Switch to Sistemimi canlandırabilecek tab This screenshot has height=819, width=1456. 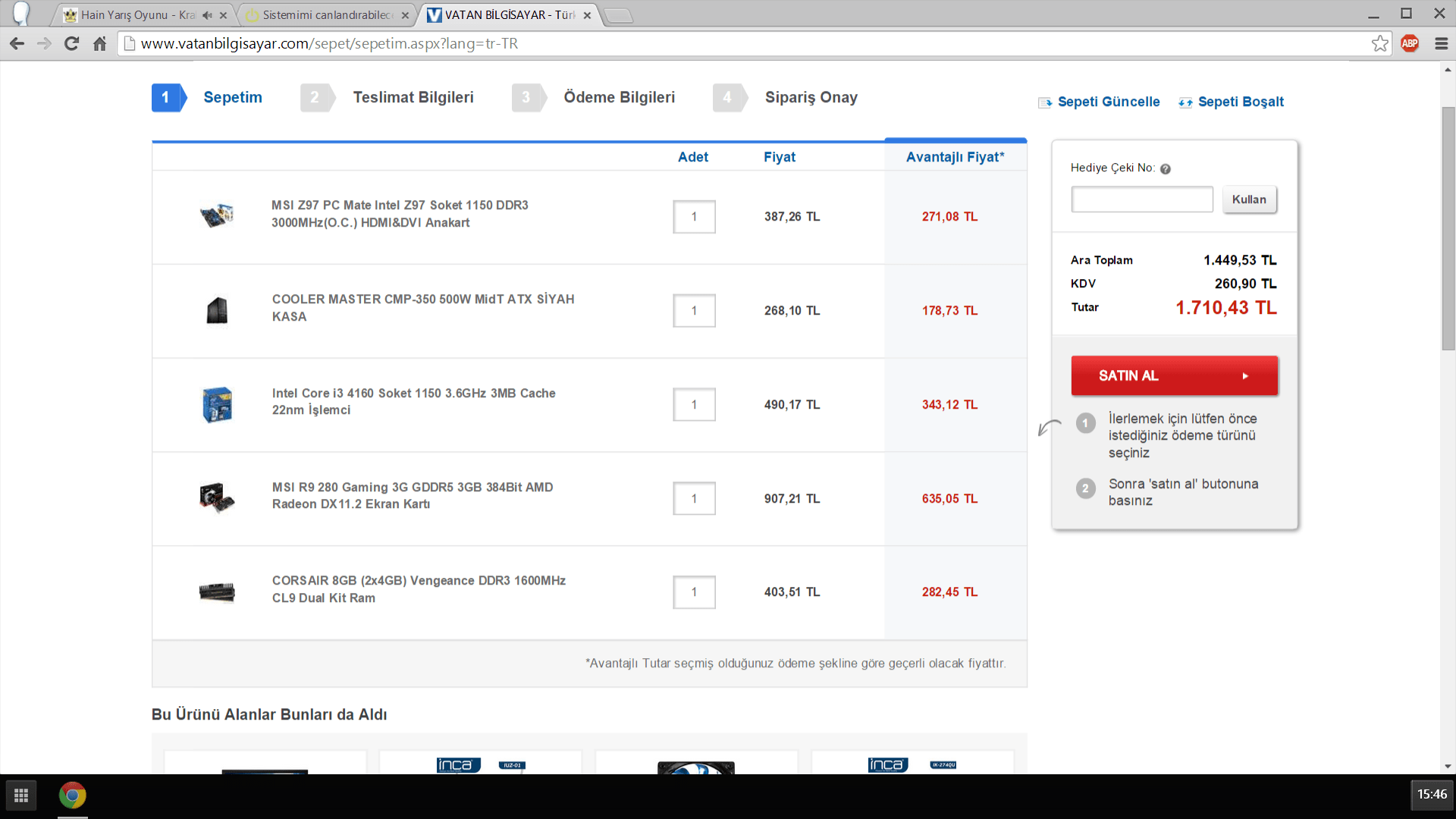coord(326,15)
